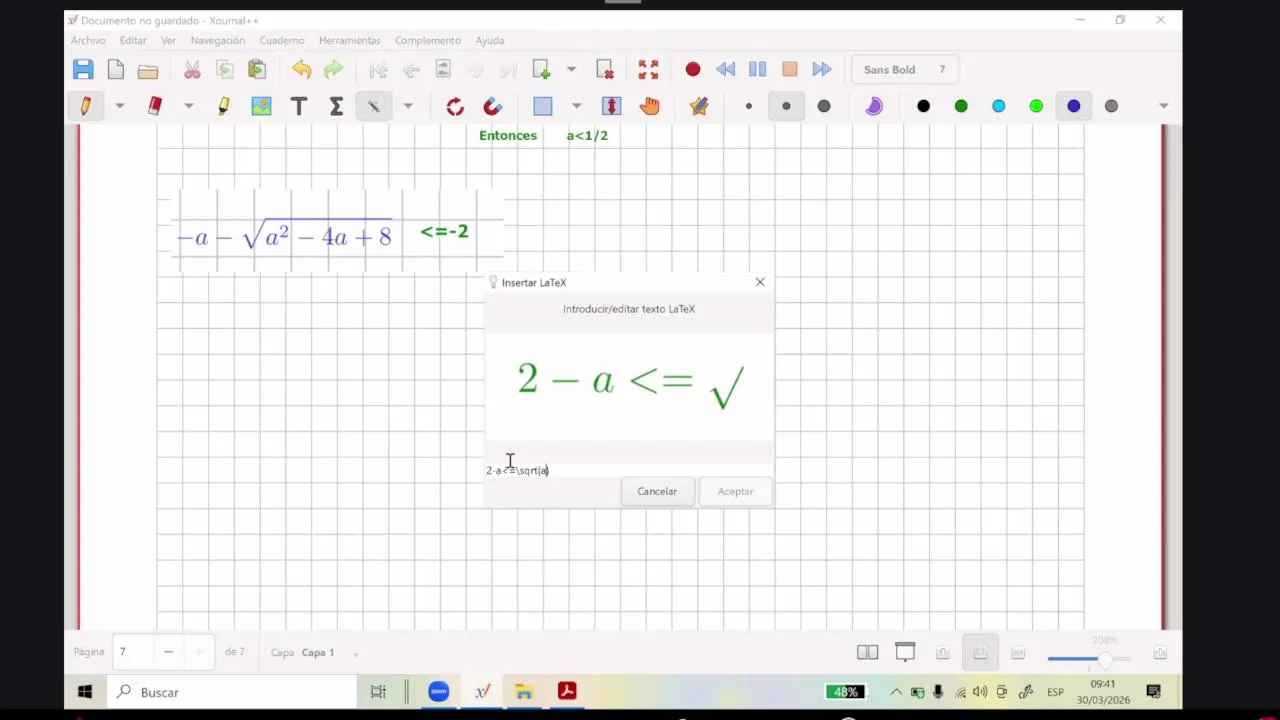
Task: Open the Cuaderno menu
Action: 282,40
